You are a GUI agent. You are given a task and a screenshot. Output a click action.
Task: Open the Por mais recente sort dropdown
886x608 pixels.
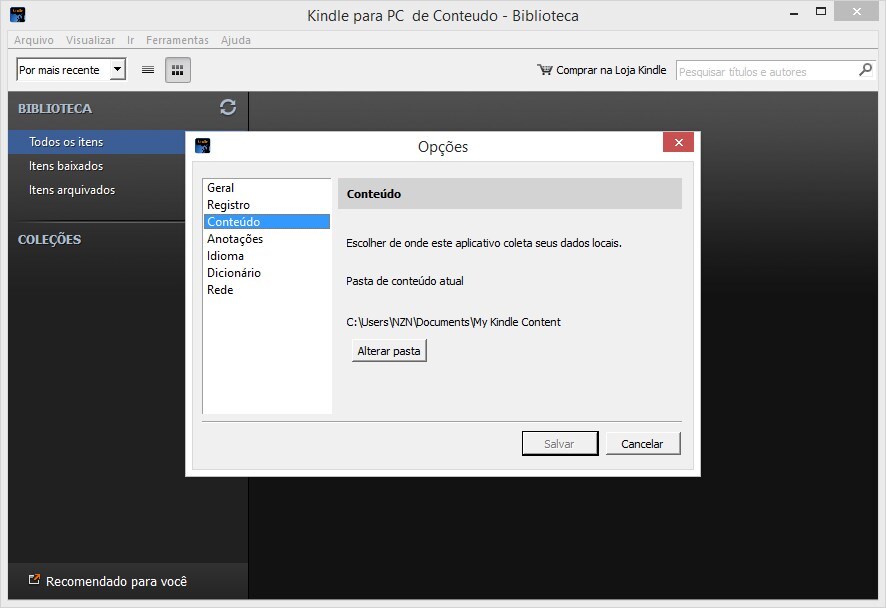click(71, 70)
